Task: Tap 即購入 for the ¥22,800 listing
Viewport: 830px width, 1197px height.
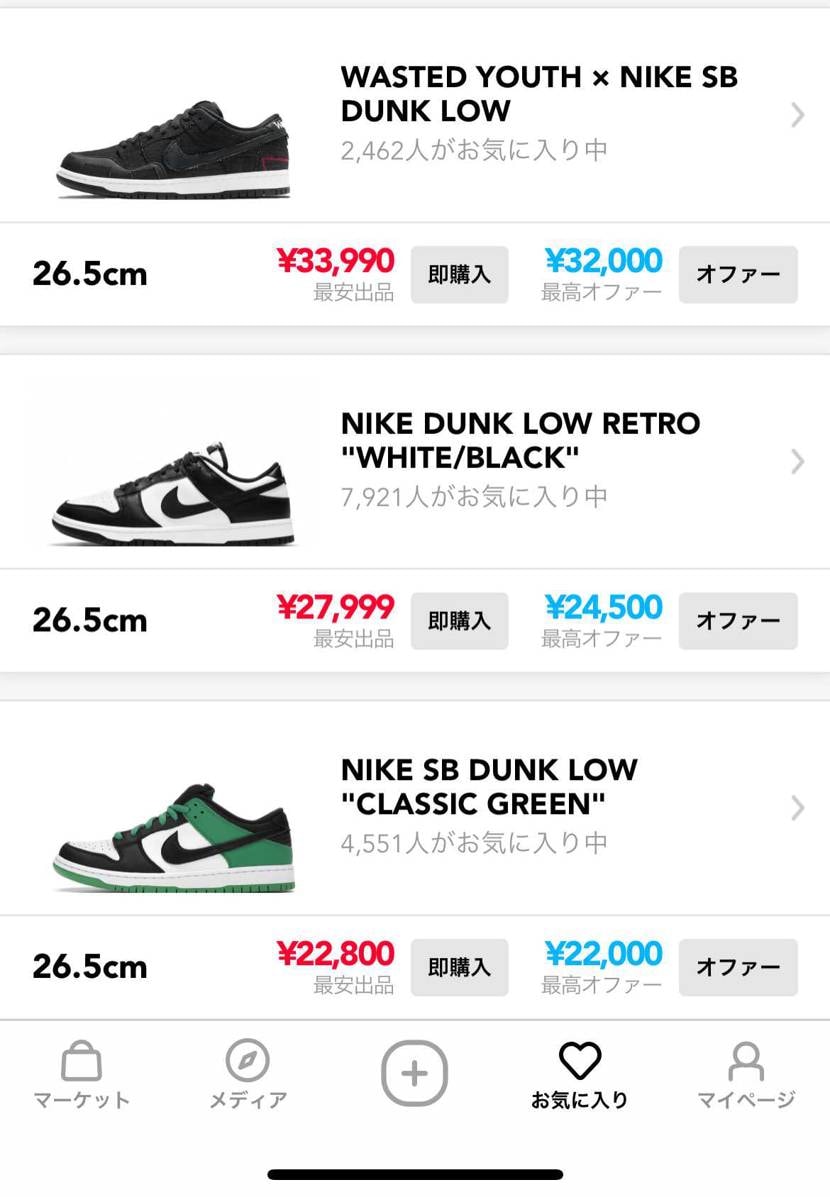Action: point(459,967)
